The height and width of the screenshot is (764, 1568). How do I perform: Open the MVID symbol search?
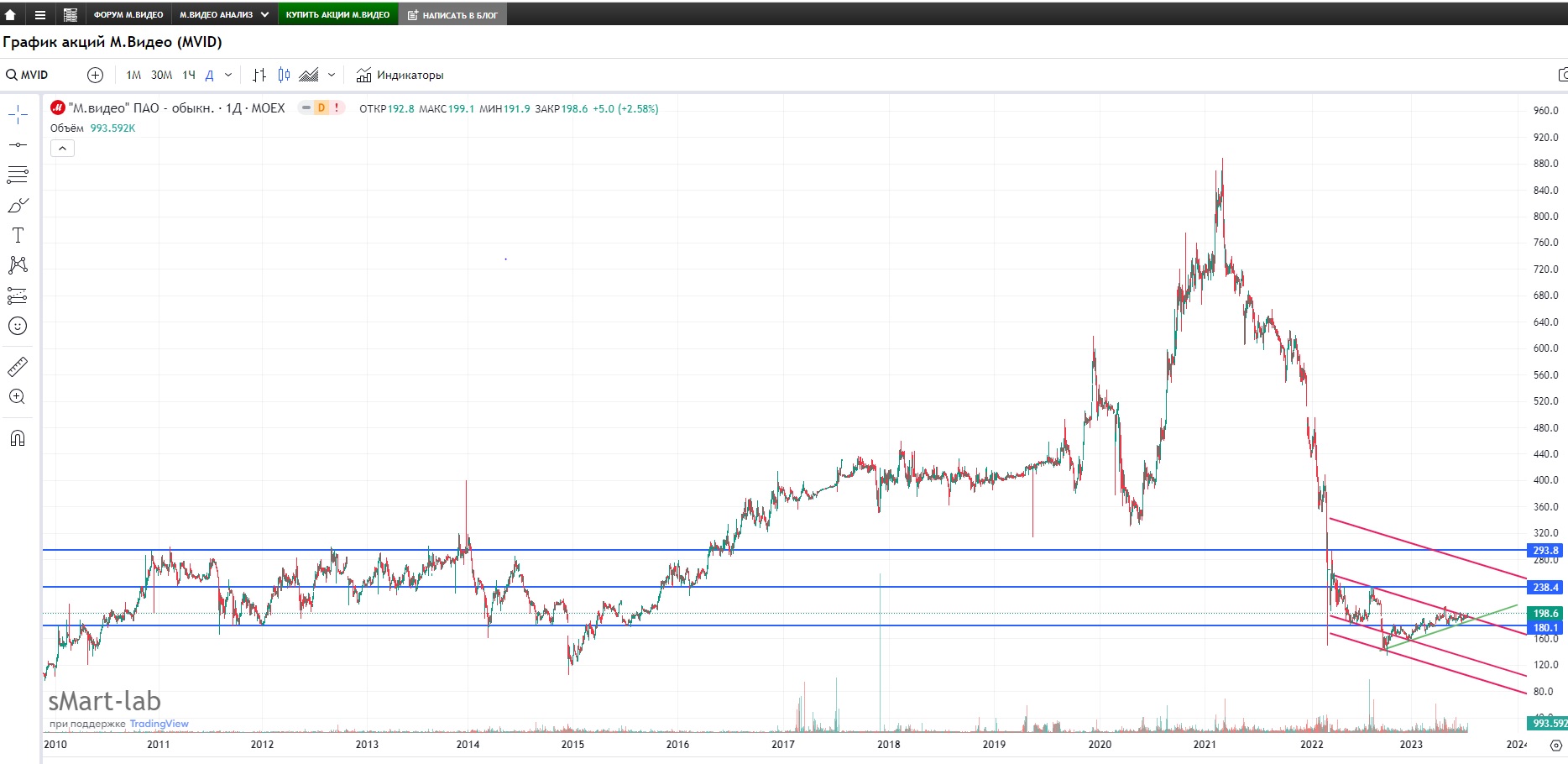[x=28, y=75]
